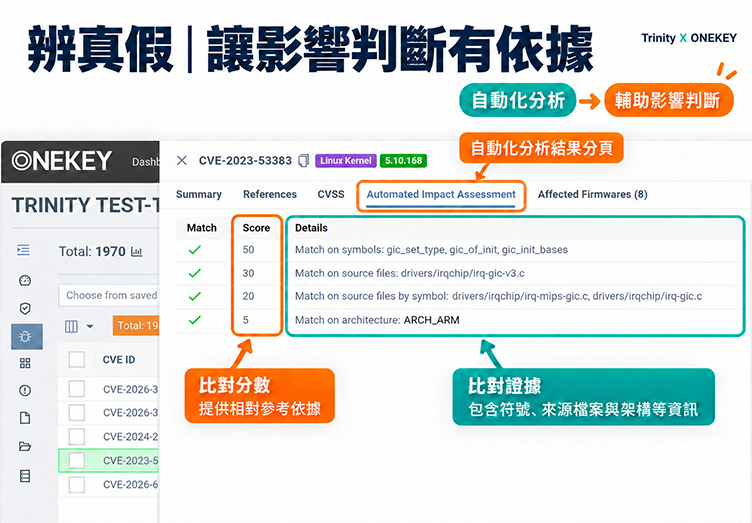Open the Summary tab
The height and width of the screenshot is (523, 752).
point(199,194)
